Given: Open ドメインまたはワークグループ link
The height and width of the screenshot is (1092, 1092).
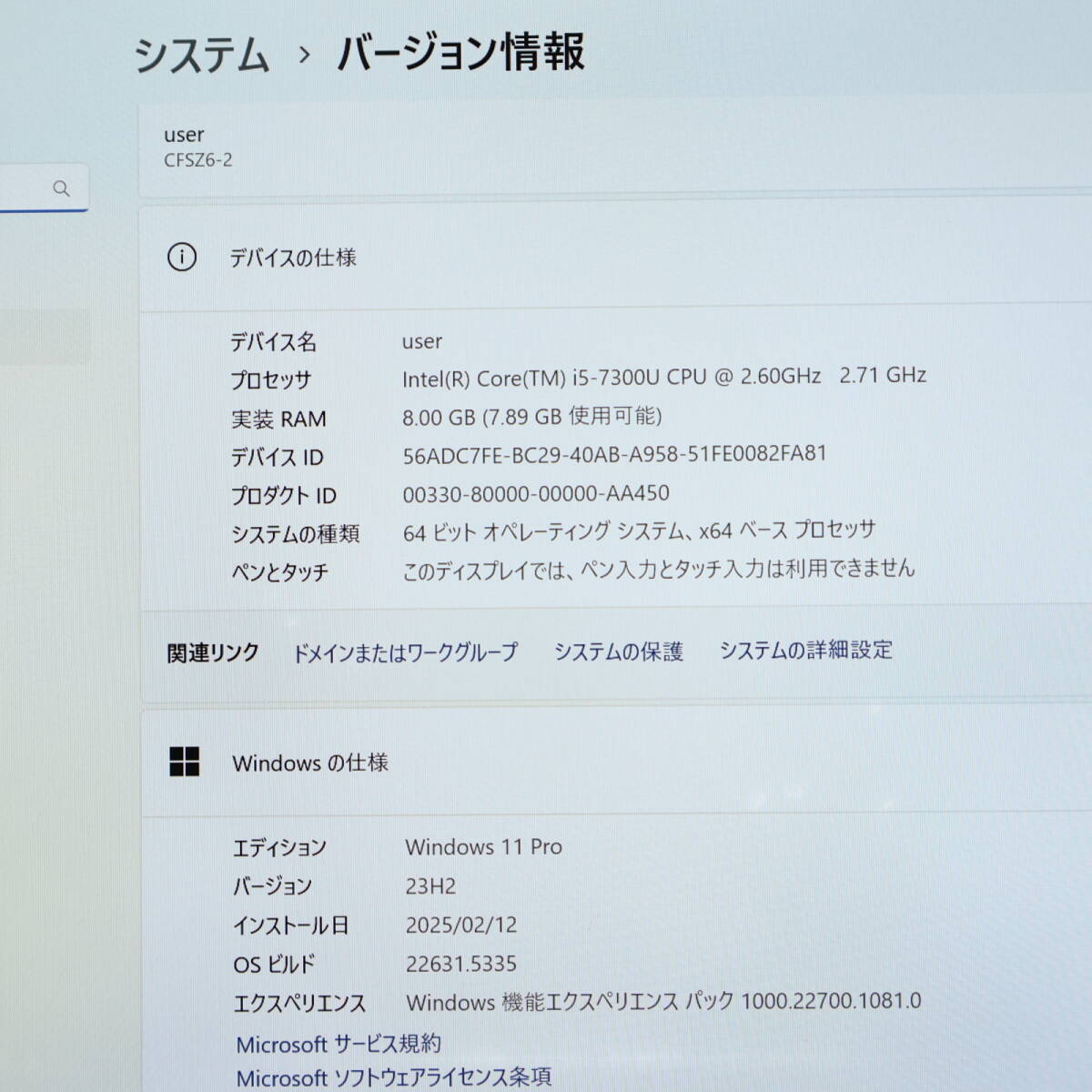Looking at the screenshot, I should click(x=405, y=652).
